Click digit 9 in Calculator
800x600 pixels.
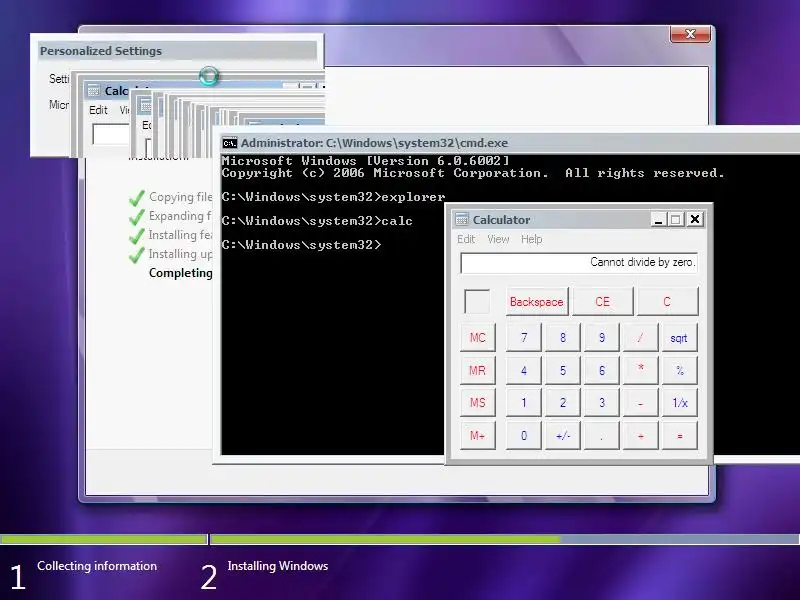(602, 337)
